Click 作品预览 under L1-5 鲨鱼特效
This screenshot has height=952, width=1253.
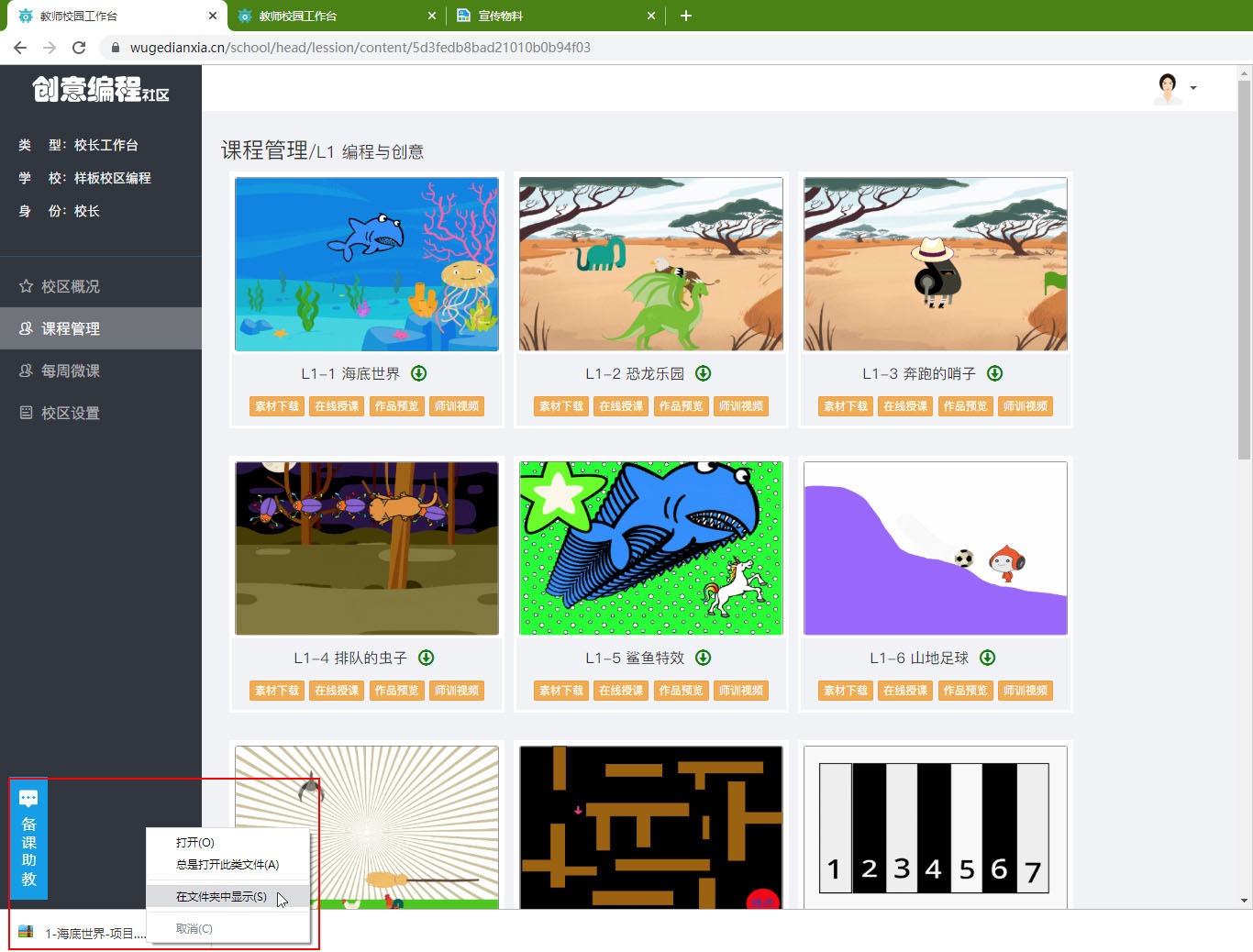[681, 691]
